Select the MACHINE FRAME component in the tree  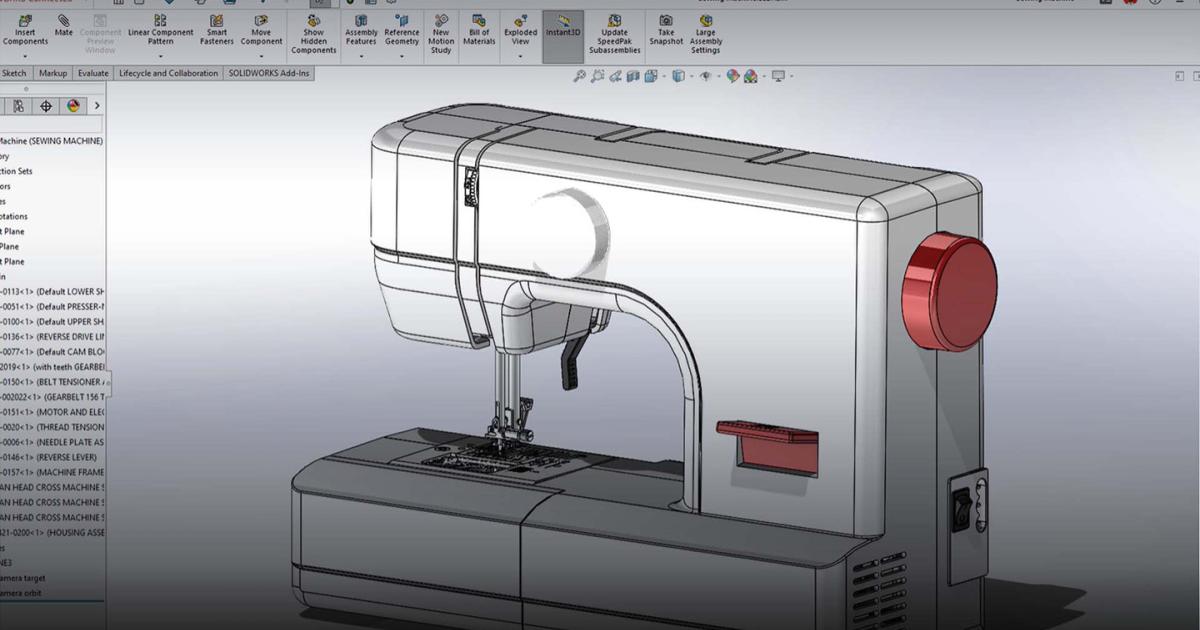tap(55, 471)
